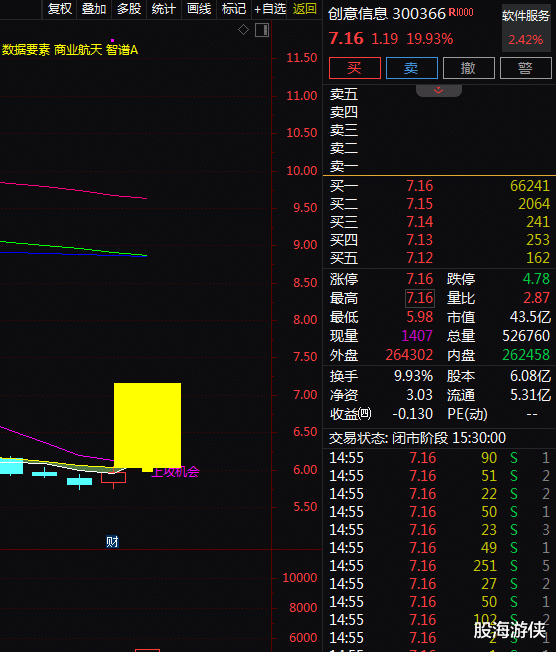
Task: Click the blue 卖 sell button
Action: point(412,68)
